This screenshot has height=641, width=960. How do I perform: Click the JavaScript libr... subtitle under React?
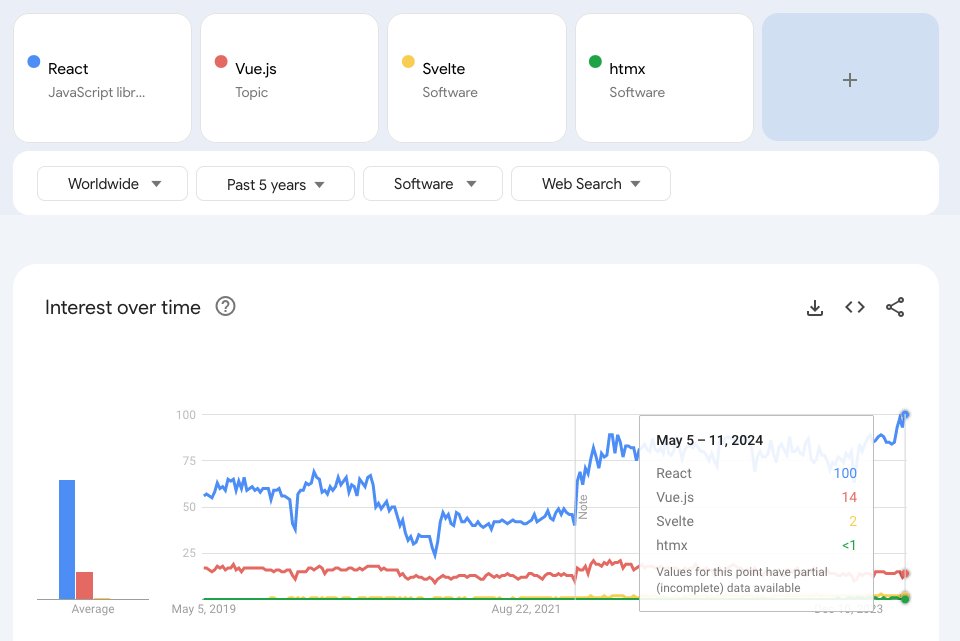tap(97, 92)
